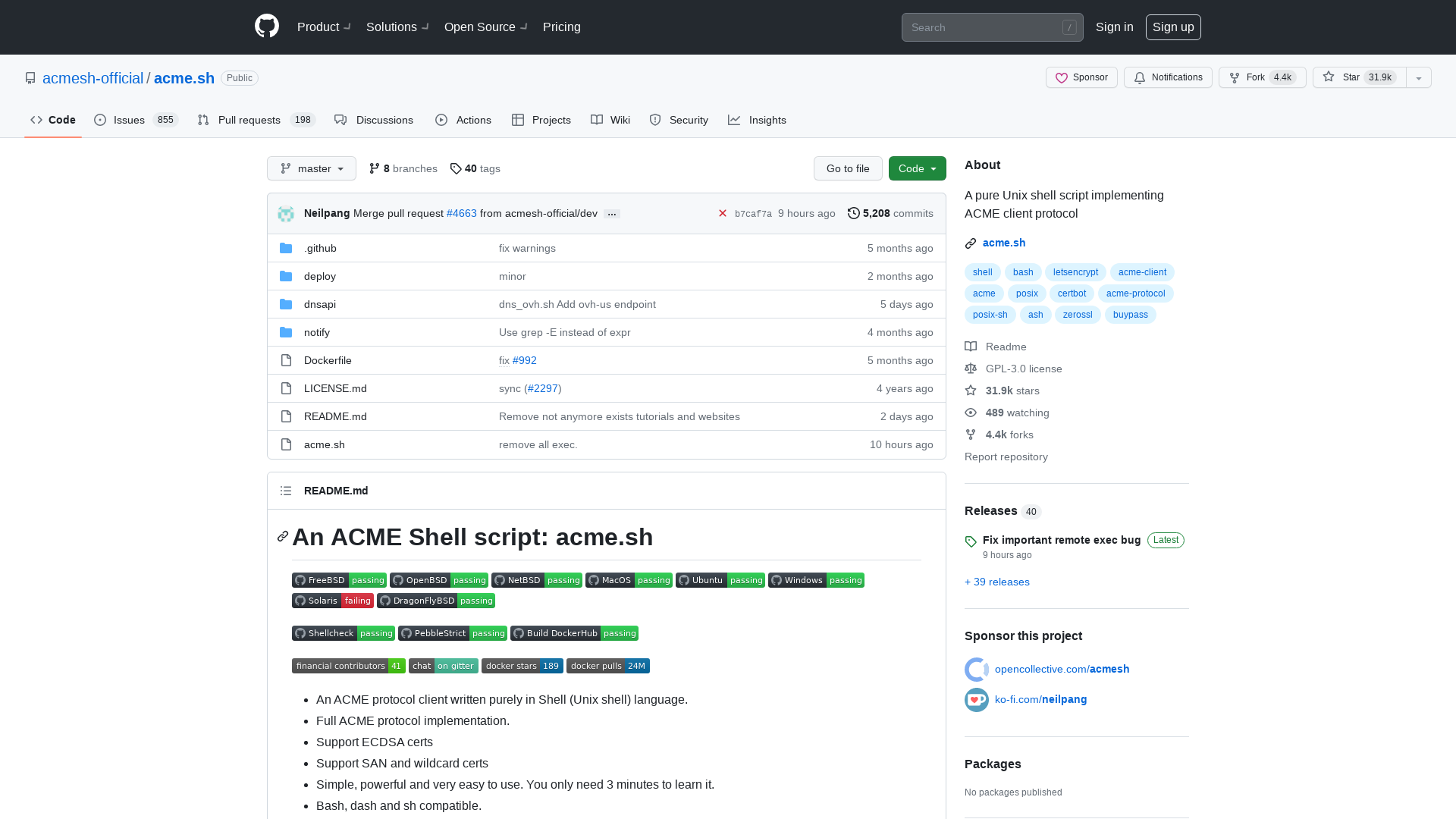
Task: Click the Shellcheck passing badge
Action: click(x=344, y=633)
